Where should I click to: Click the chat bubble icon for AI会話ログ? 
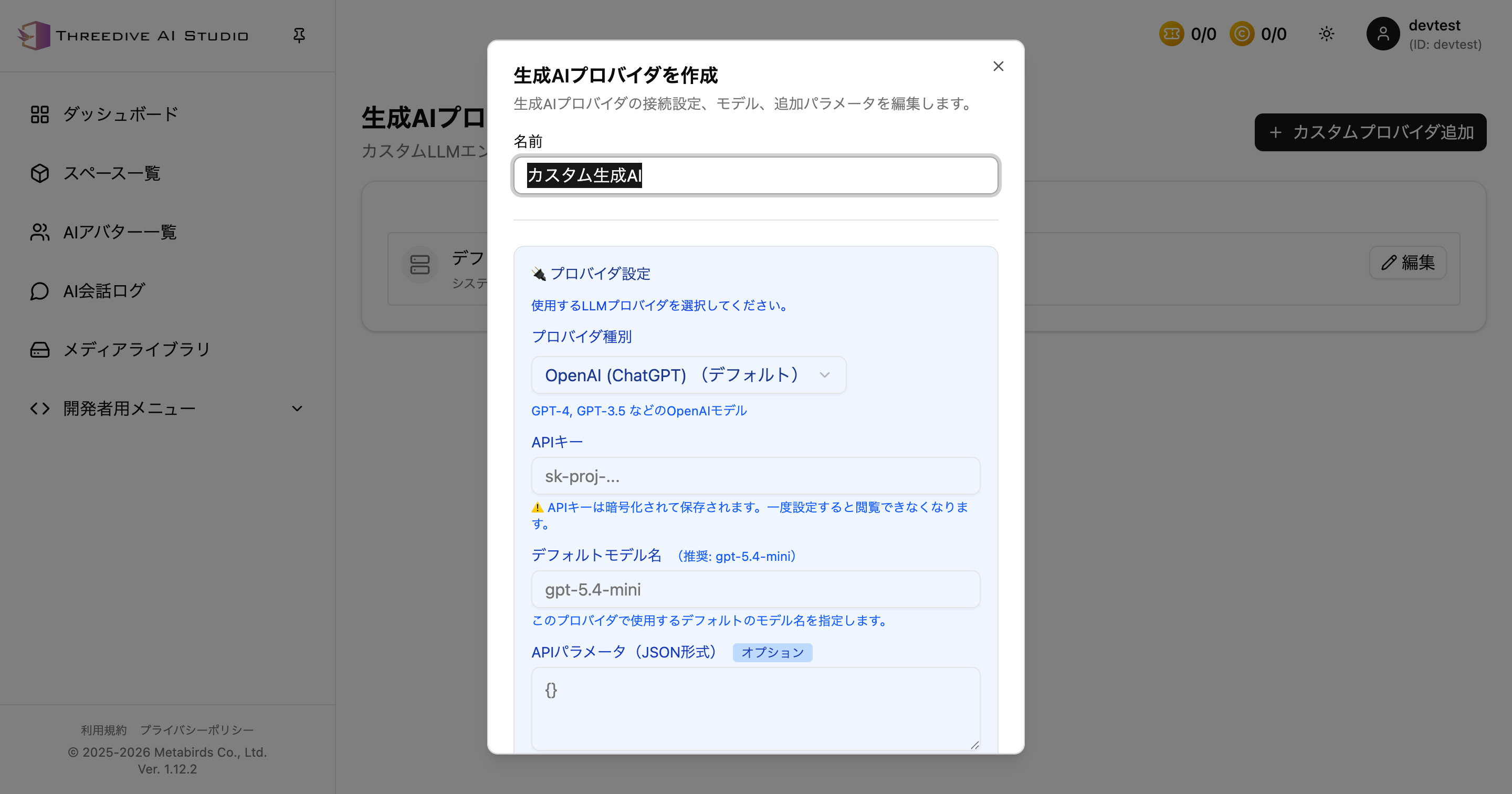coord(39,291)
